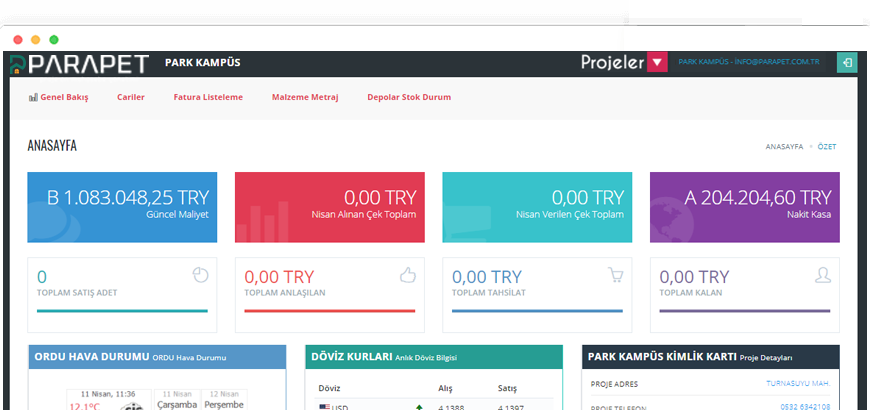Viewport: 870px width, 410px height.
Task: Click the ÖZET breadcrumb link
Action: (x=827, y=147)
